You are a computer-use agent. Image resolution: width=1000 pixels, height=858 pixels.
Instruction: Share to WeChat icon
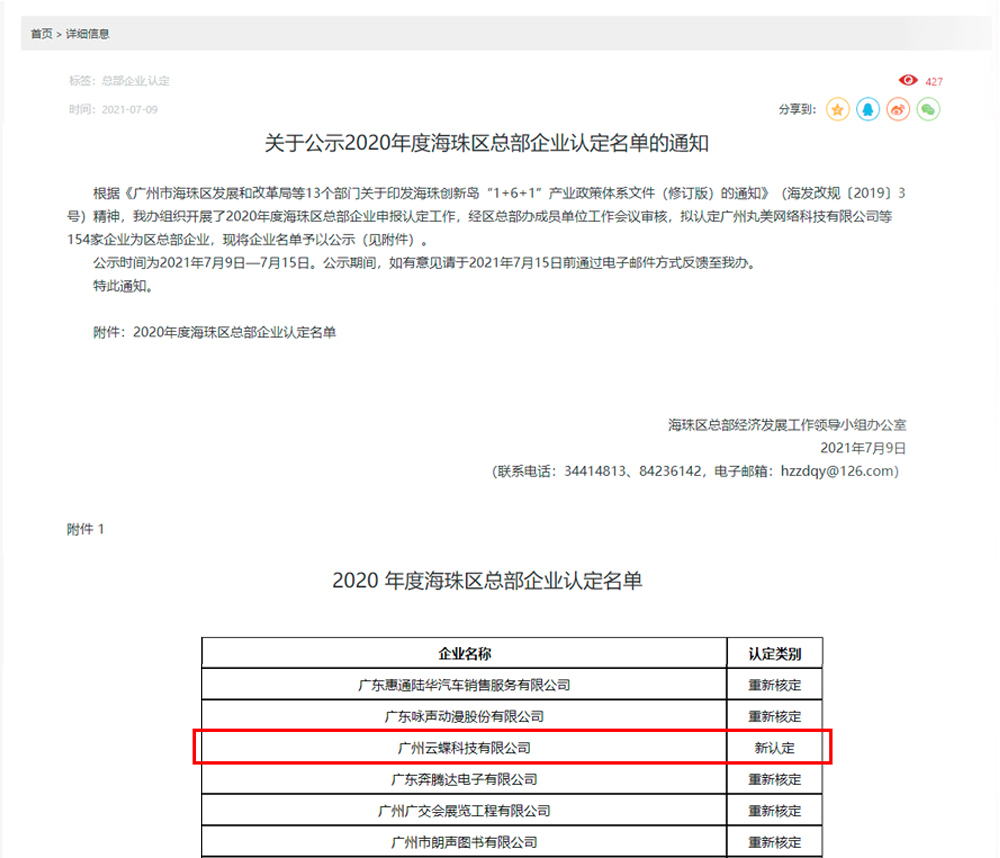[928, 109]
